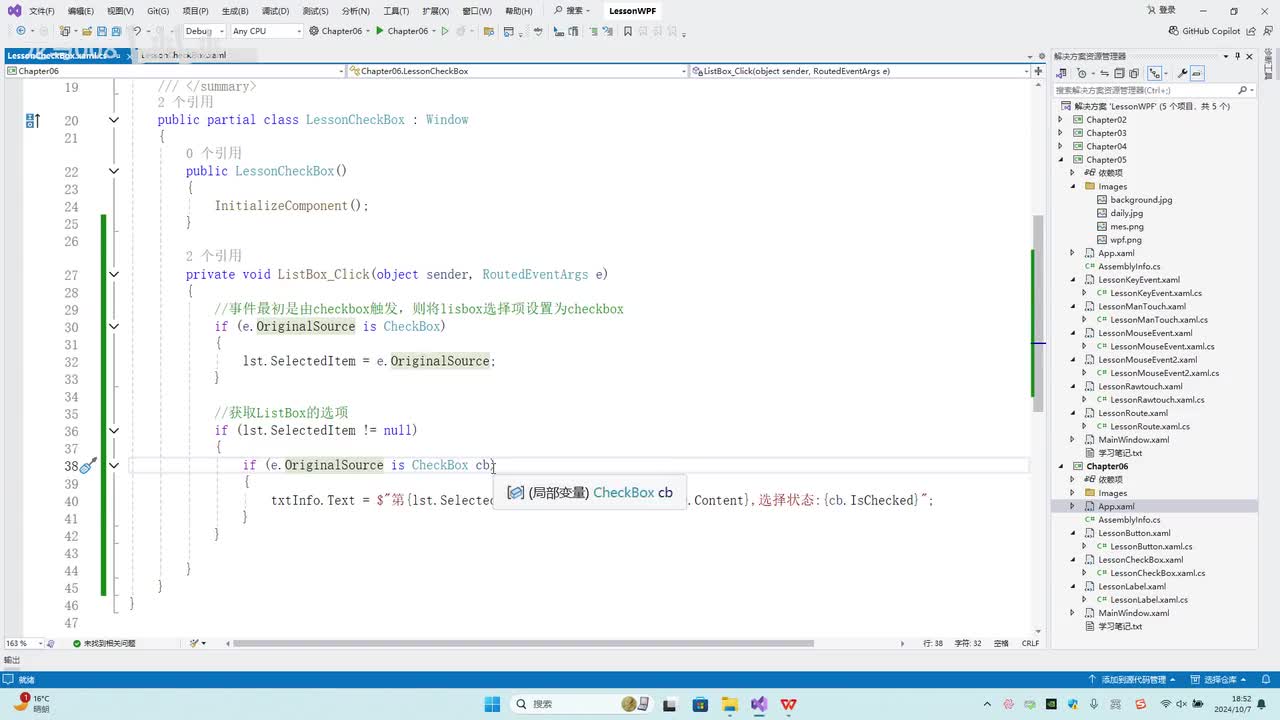Click the Windows Start button

click(492, 704)
